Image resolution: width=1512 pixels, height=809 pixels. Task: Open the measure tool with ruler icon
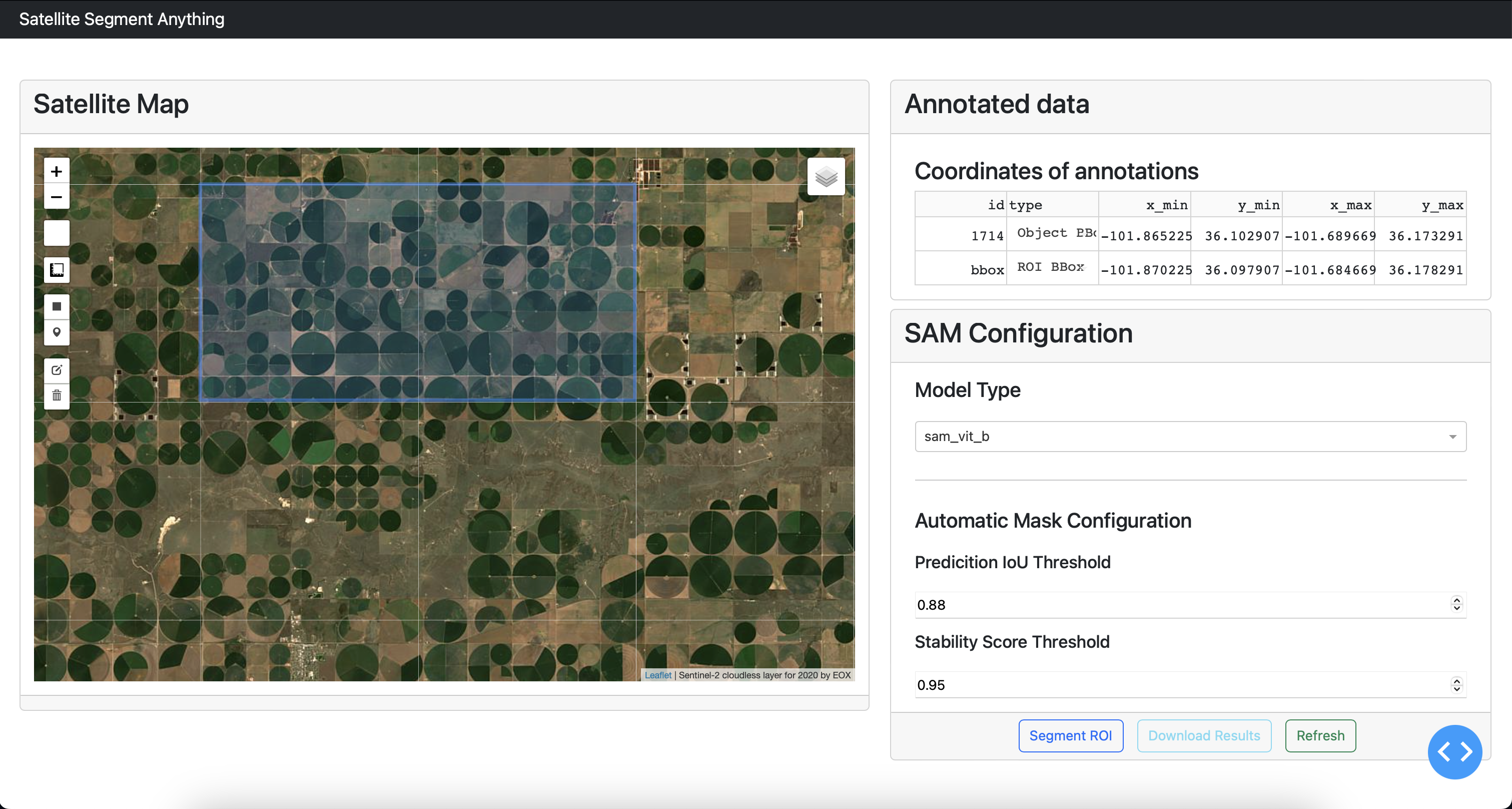(x=57, y=270)
